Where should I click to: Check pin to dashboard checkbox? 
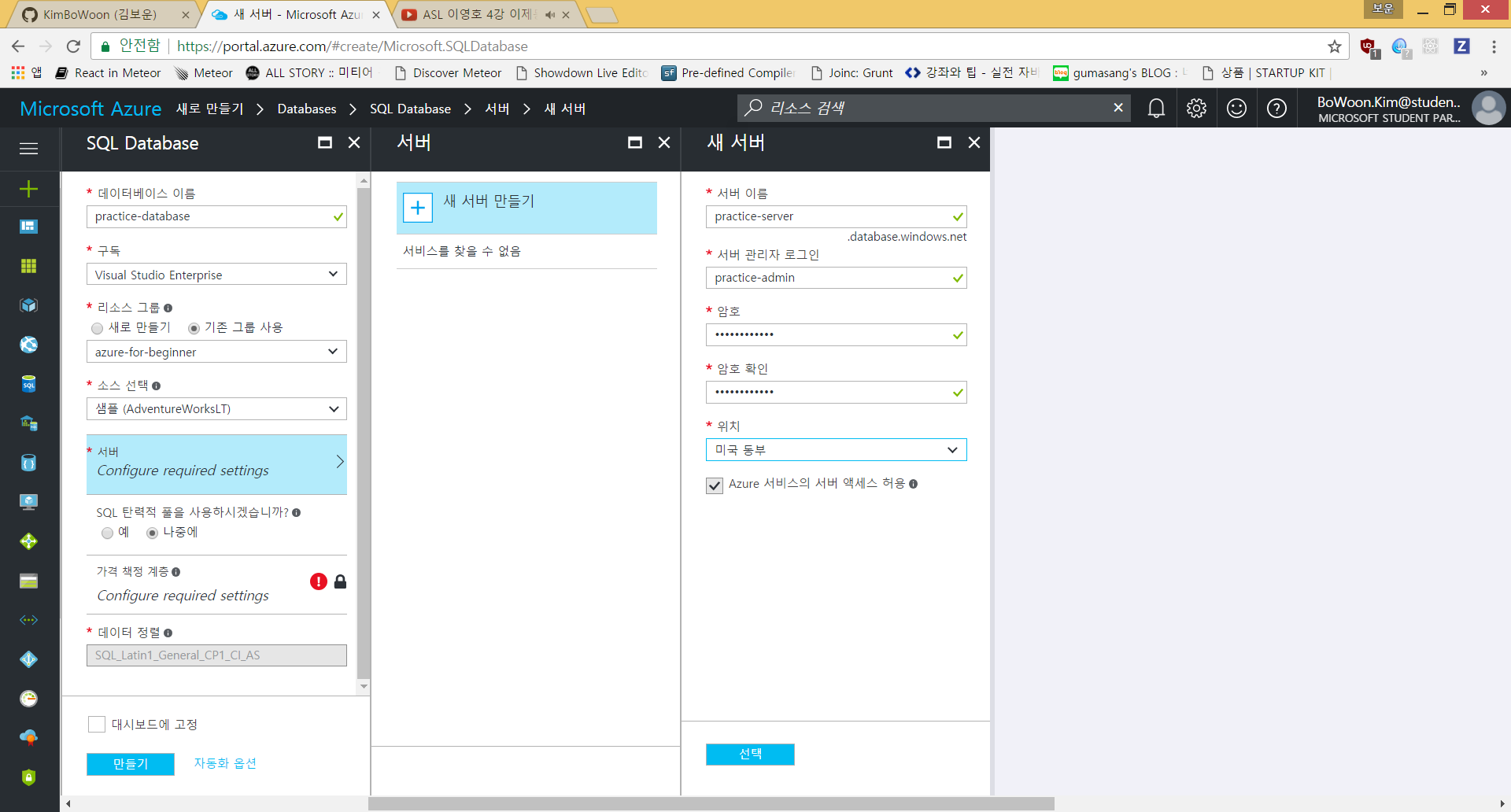[97, 725]
